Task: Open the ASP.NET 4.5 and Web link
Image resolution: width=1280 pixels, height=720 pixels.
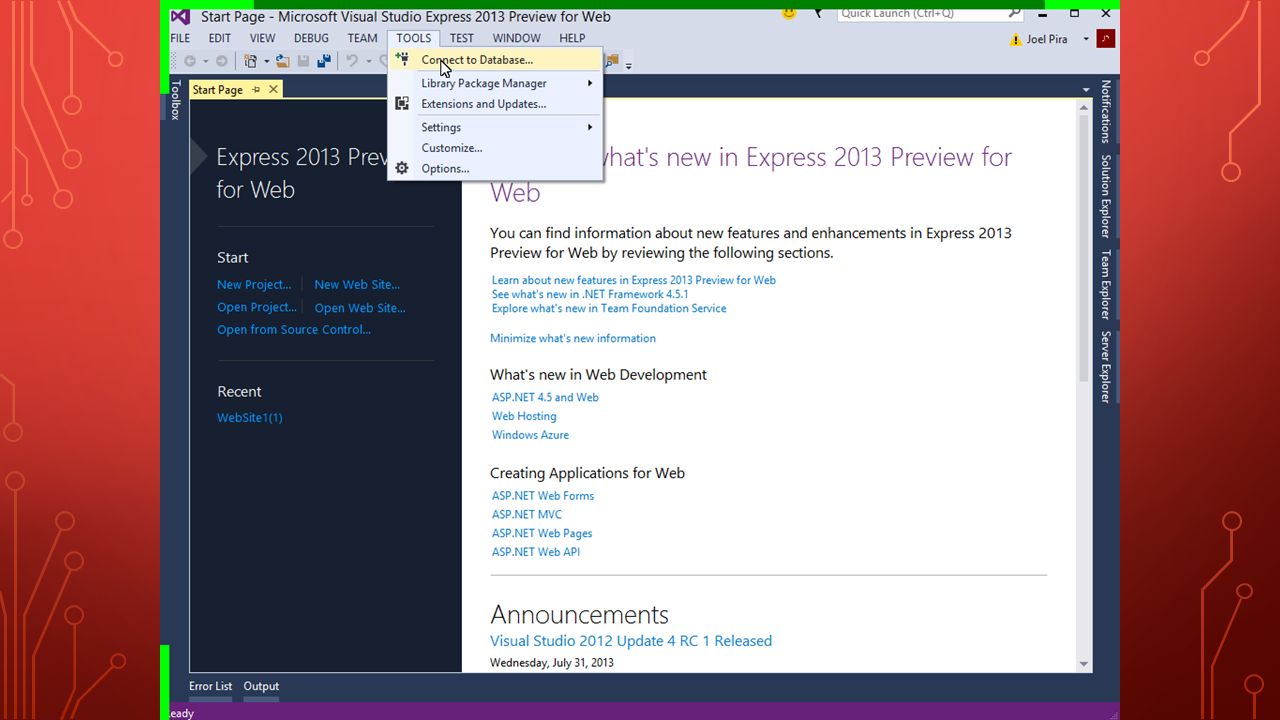Action: coord(545,397)
